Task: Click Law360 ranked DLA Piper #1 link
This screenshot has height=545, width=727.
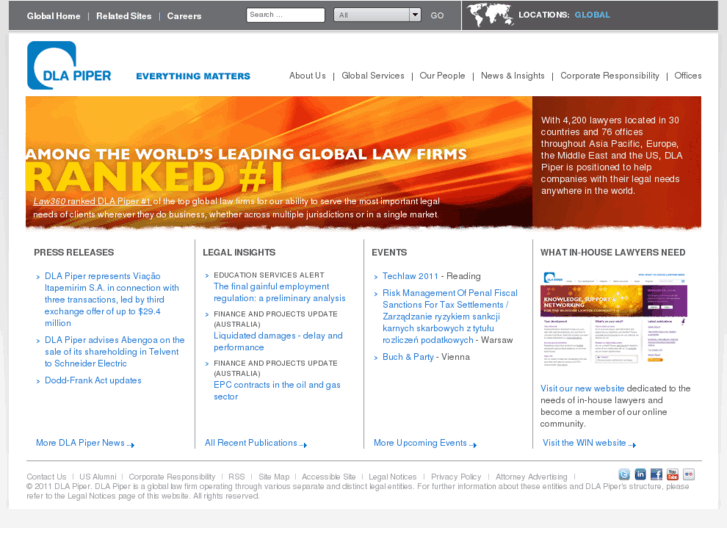Action: (92, 201)
